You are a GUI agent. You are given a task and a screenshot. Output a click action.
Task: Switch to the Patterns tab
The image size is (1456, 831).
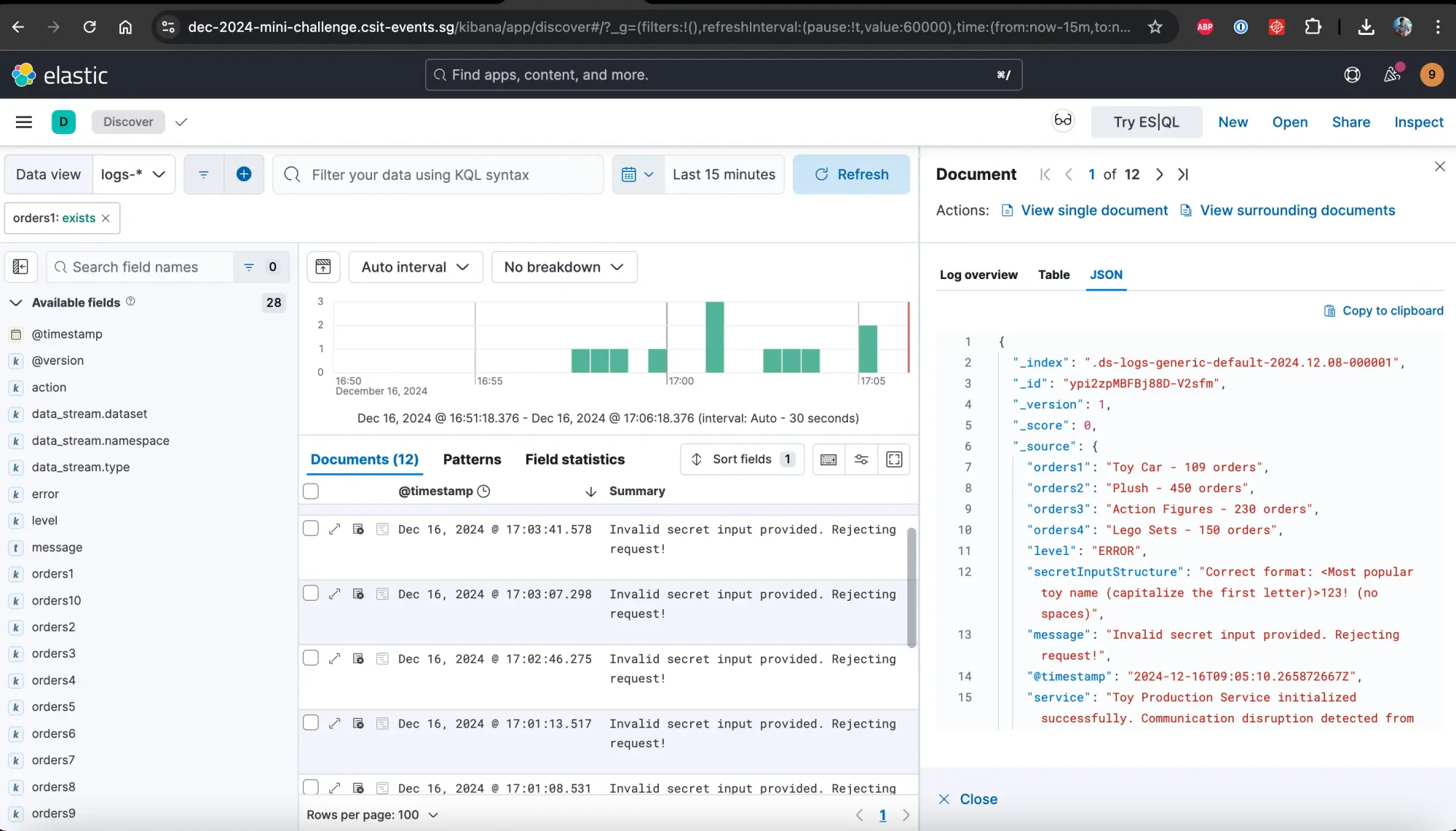(472, 460)
